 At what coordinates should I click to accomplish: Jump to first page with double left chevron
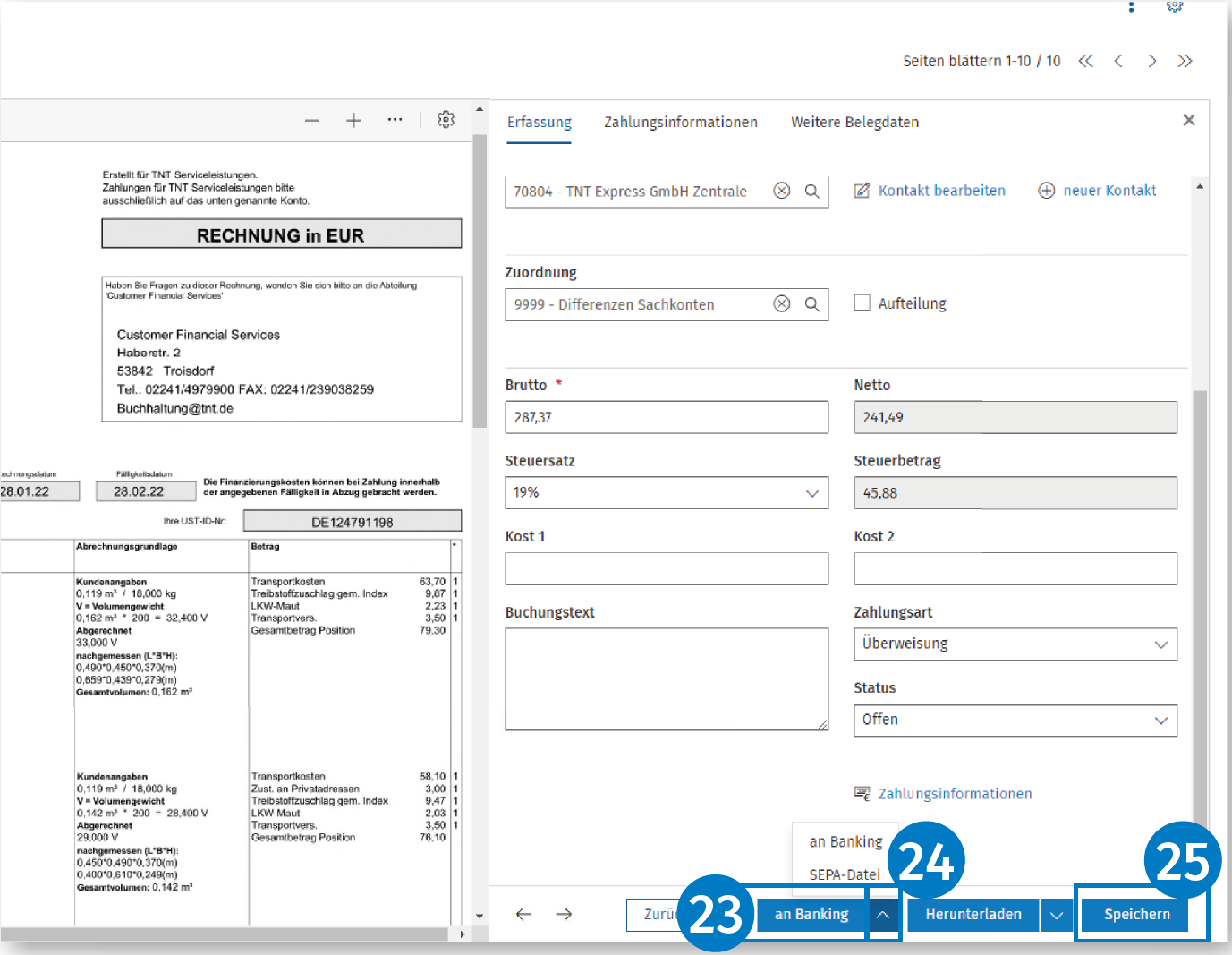click(1086, 61)
